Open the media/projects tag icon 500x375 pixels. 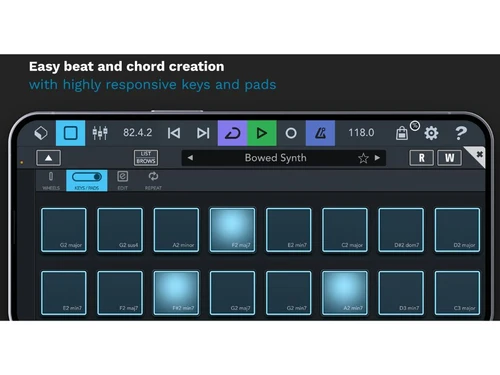pos(41,133)
